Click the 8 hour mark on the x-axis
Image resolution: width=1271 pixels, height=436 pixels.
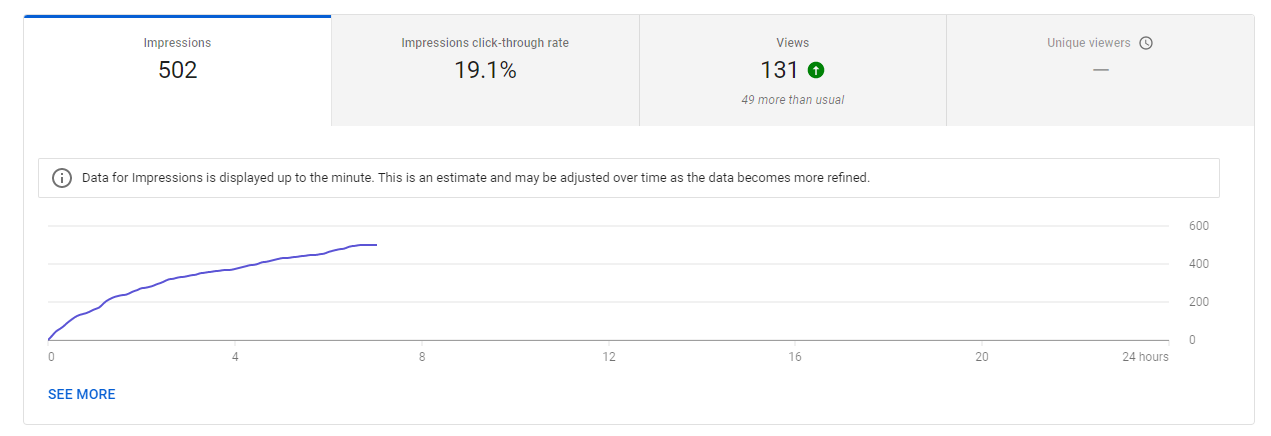422,357
